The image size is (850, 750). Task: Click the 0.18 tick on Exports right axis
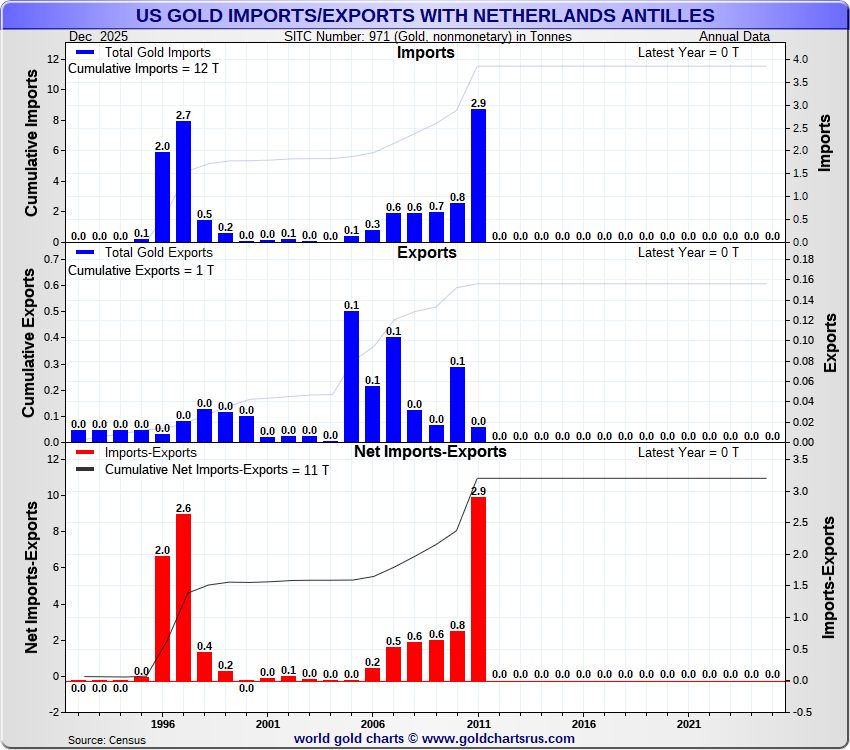coord(803,259)
